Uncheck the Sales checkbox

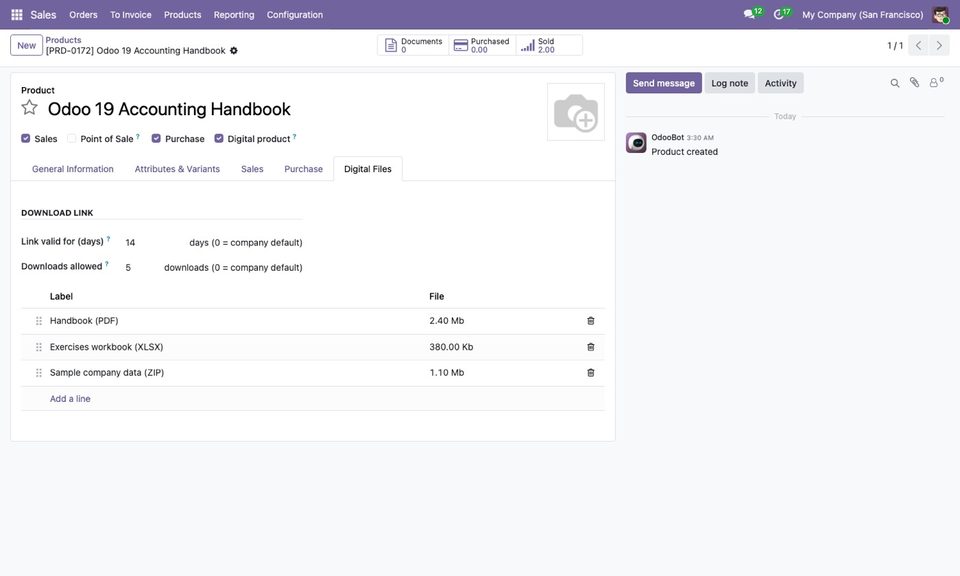26,138
